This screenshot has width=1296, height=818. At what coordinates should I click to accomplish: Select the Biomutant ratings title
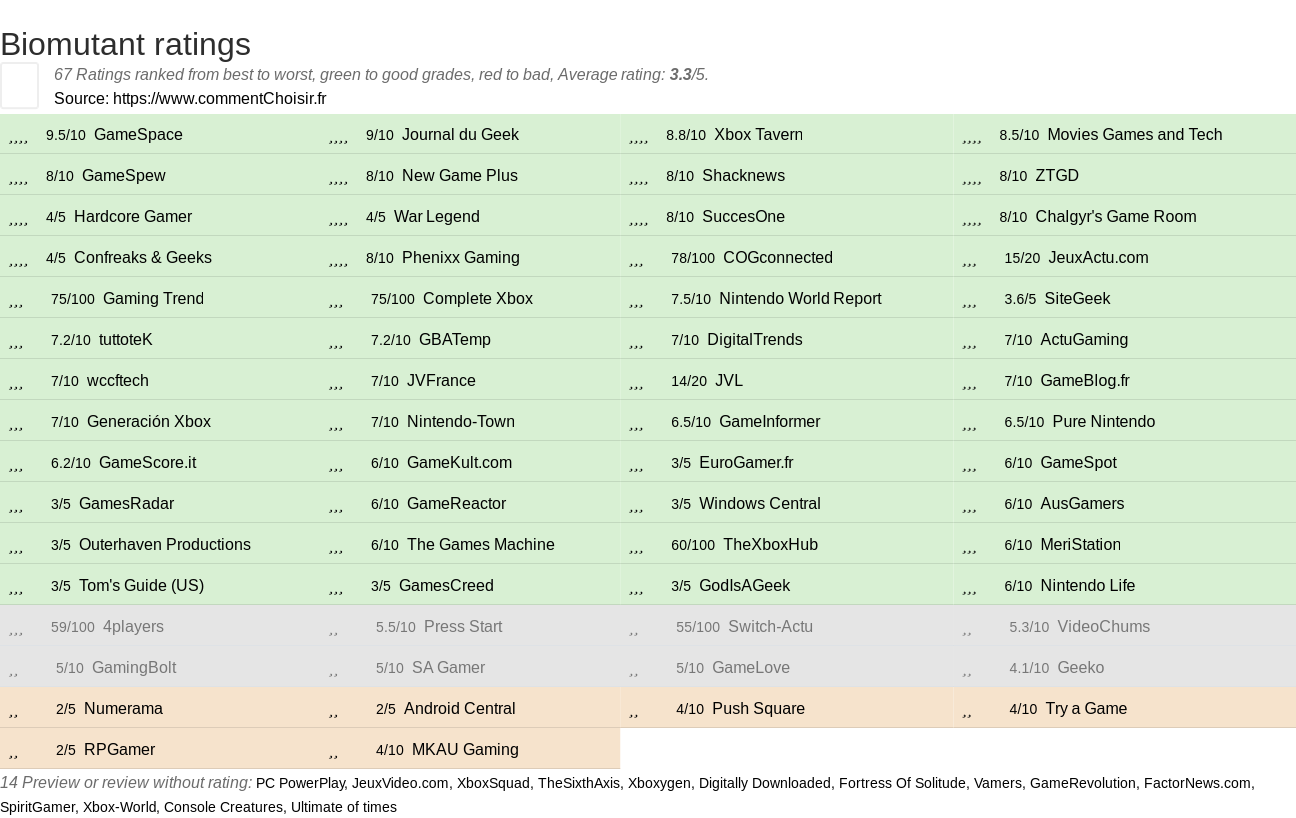(x=125, y=44)
